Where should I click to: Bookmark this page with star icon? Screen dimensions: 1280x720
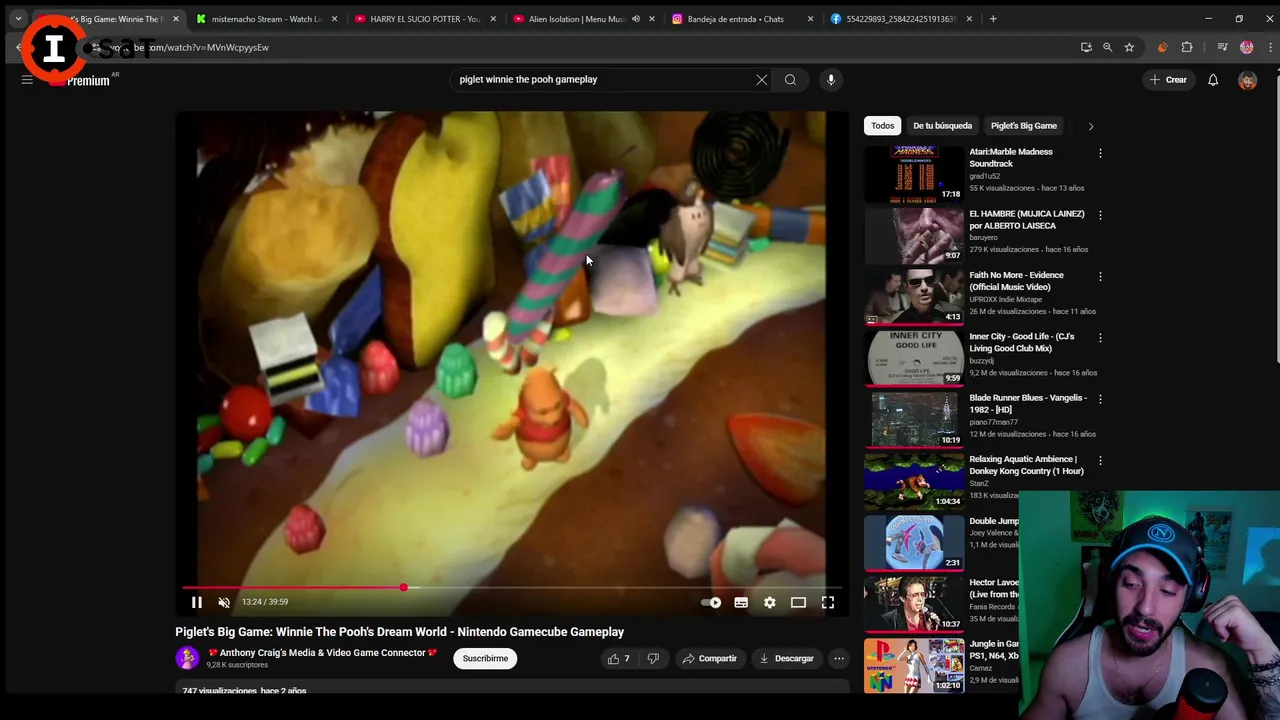[1129, 47]
